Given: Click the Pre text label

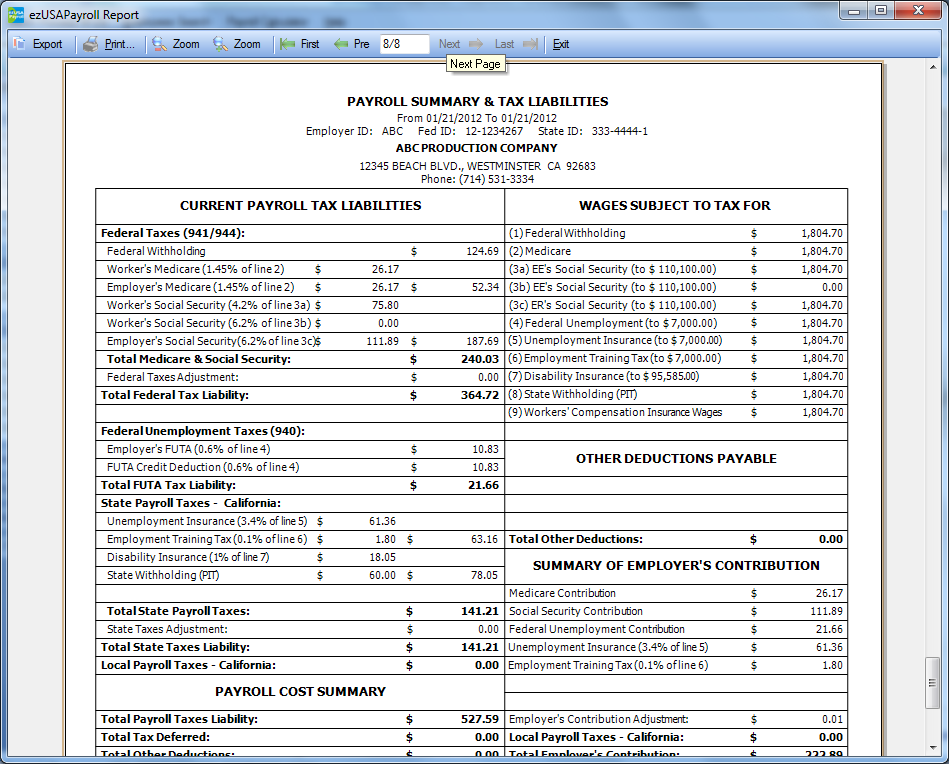Looking at the screenshot, I should tap(361, 44).
